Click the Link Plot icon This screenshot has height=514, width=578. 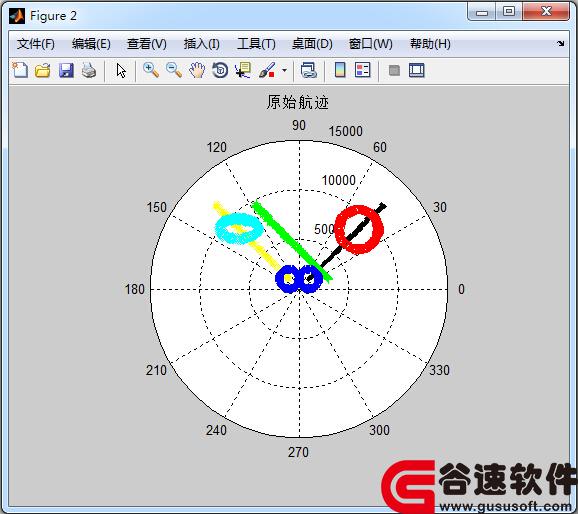click(309, 70)
